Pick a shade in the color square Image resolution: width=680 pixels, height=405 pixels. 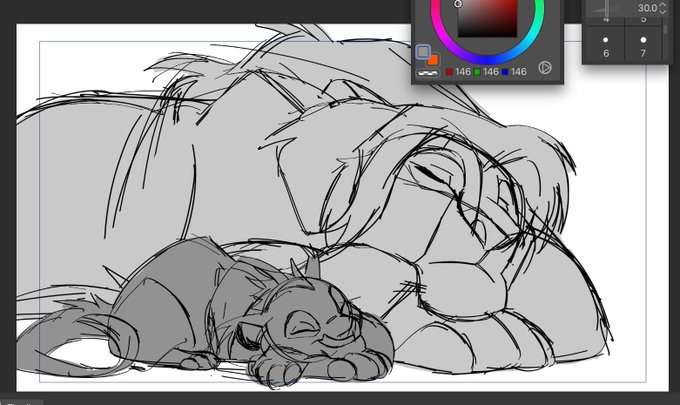(487, 18)
